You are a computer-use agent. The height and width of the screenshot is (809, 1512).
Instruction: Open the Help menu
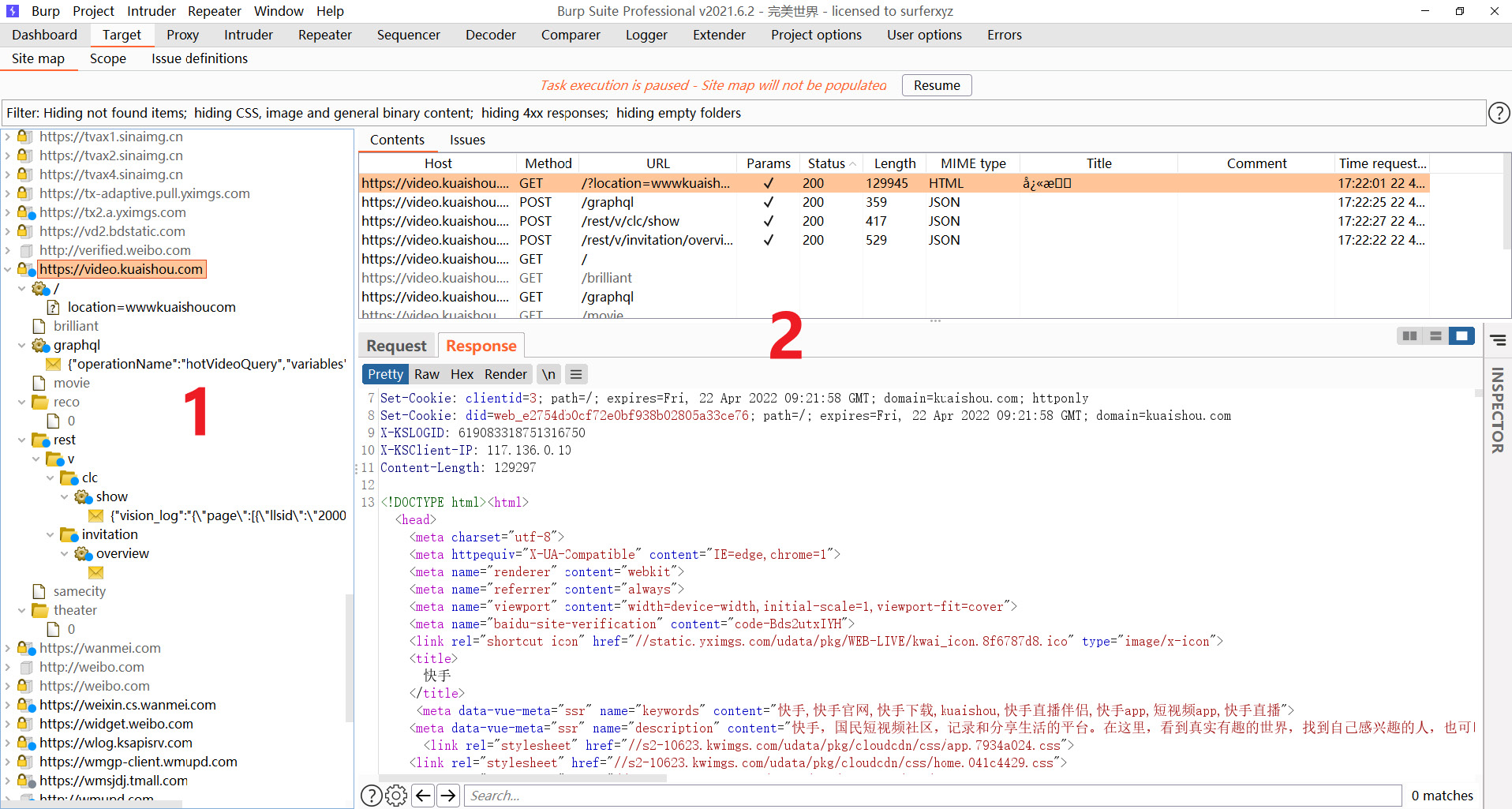(x=330, y=11)
